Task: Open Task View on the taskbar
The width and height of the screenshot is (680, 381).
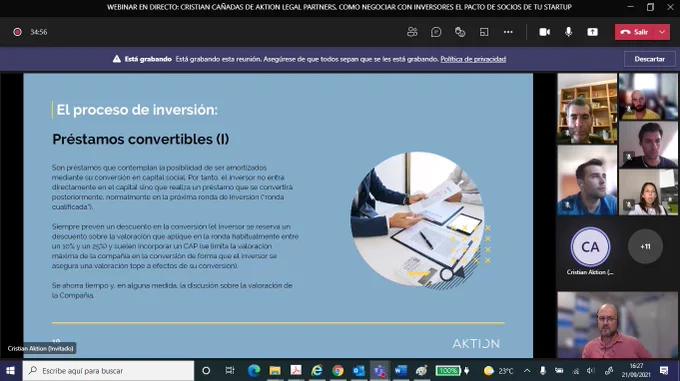Action: coord(230,371)
